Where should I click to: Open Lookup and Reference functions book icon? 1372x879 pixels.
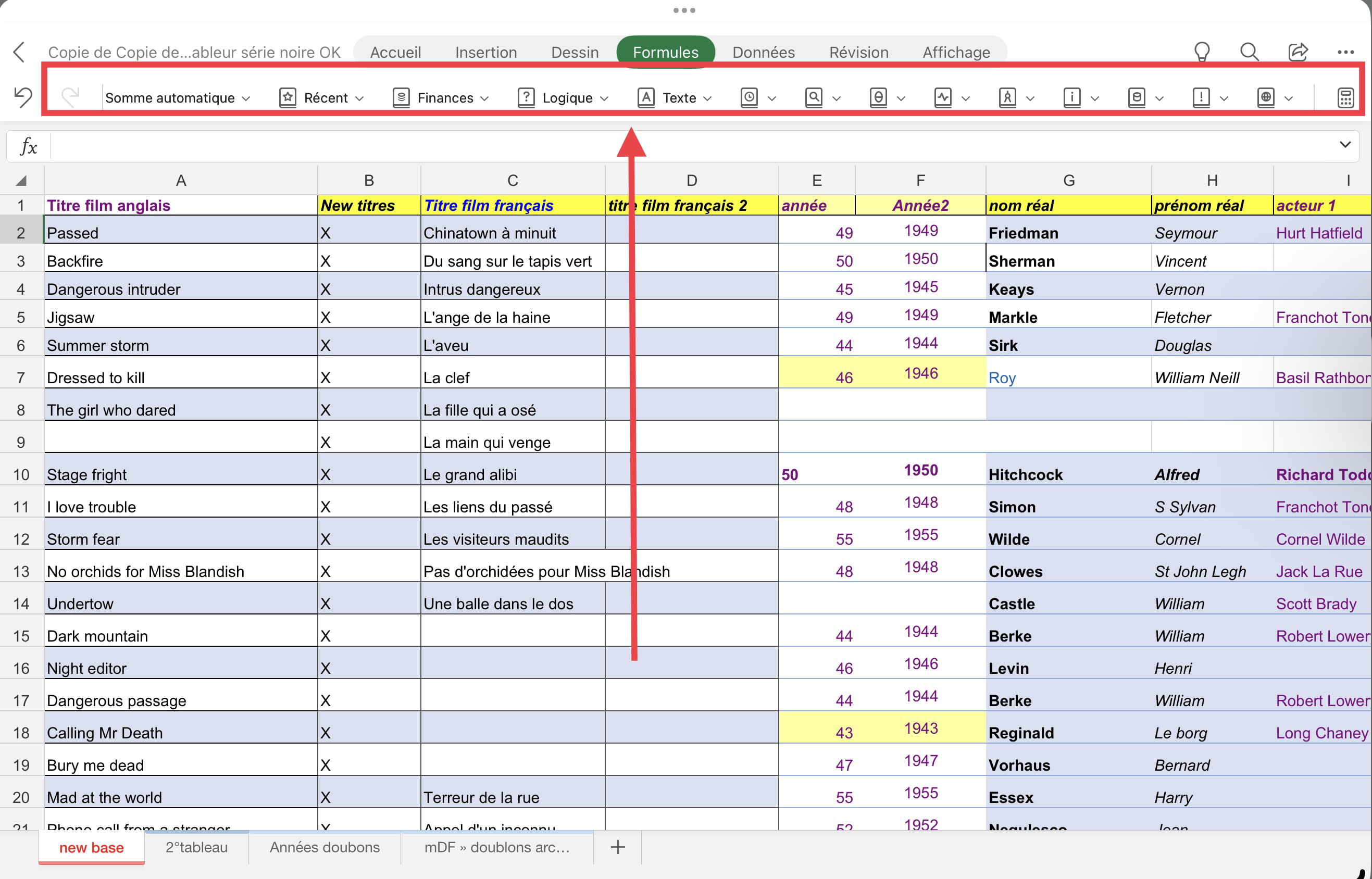tap(822, 97)
